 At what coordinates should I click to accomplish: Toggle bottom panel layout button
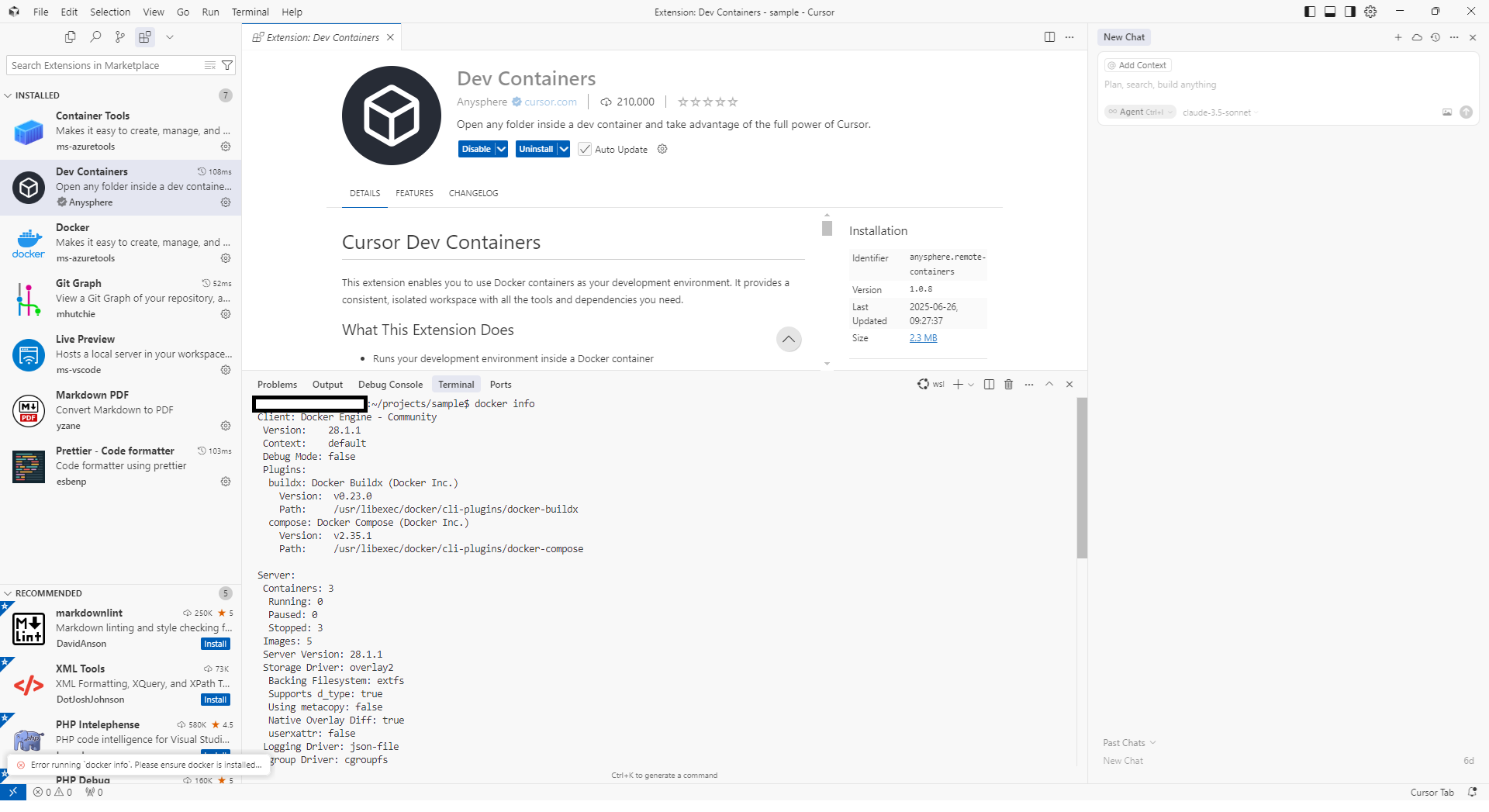(1330, 12)
